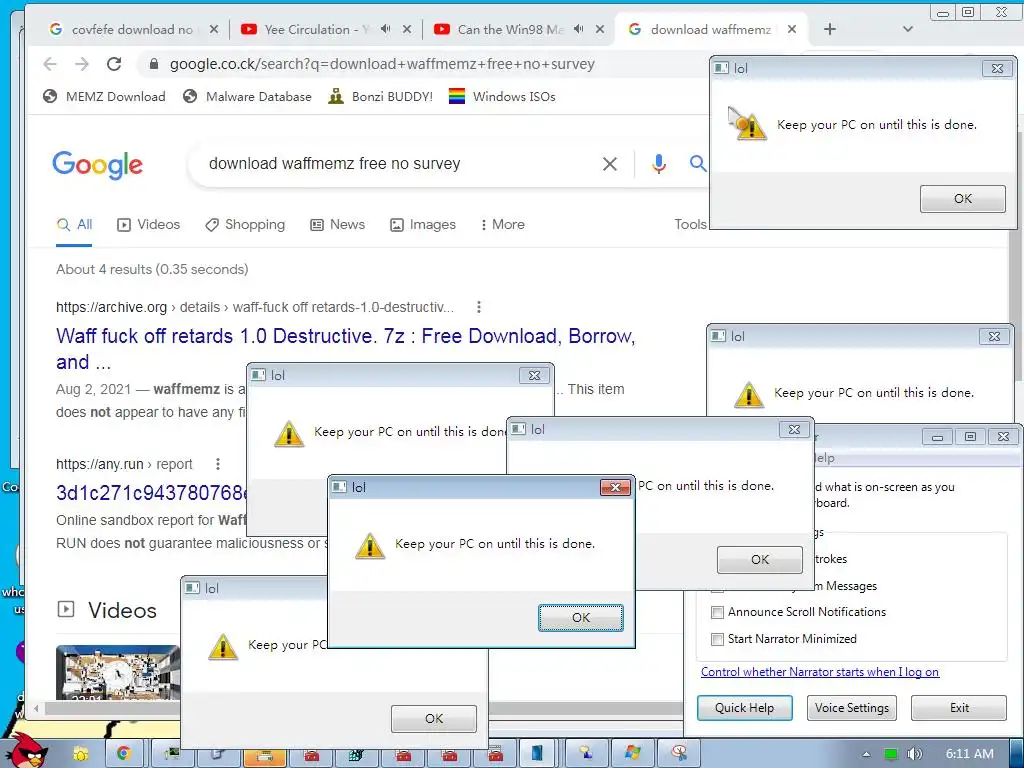Enable Start Narrator Minimized checkbox
Image resolution: width=1024 pixels, height=768 pixels.
click(717, 639)
